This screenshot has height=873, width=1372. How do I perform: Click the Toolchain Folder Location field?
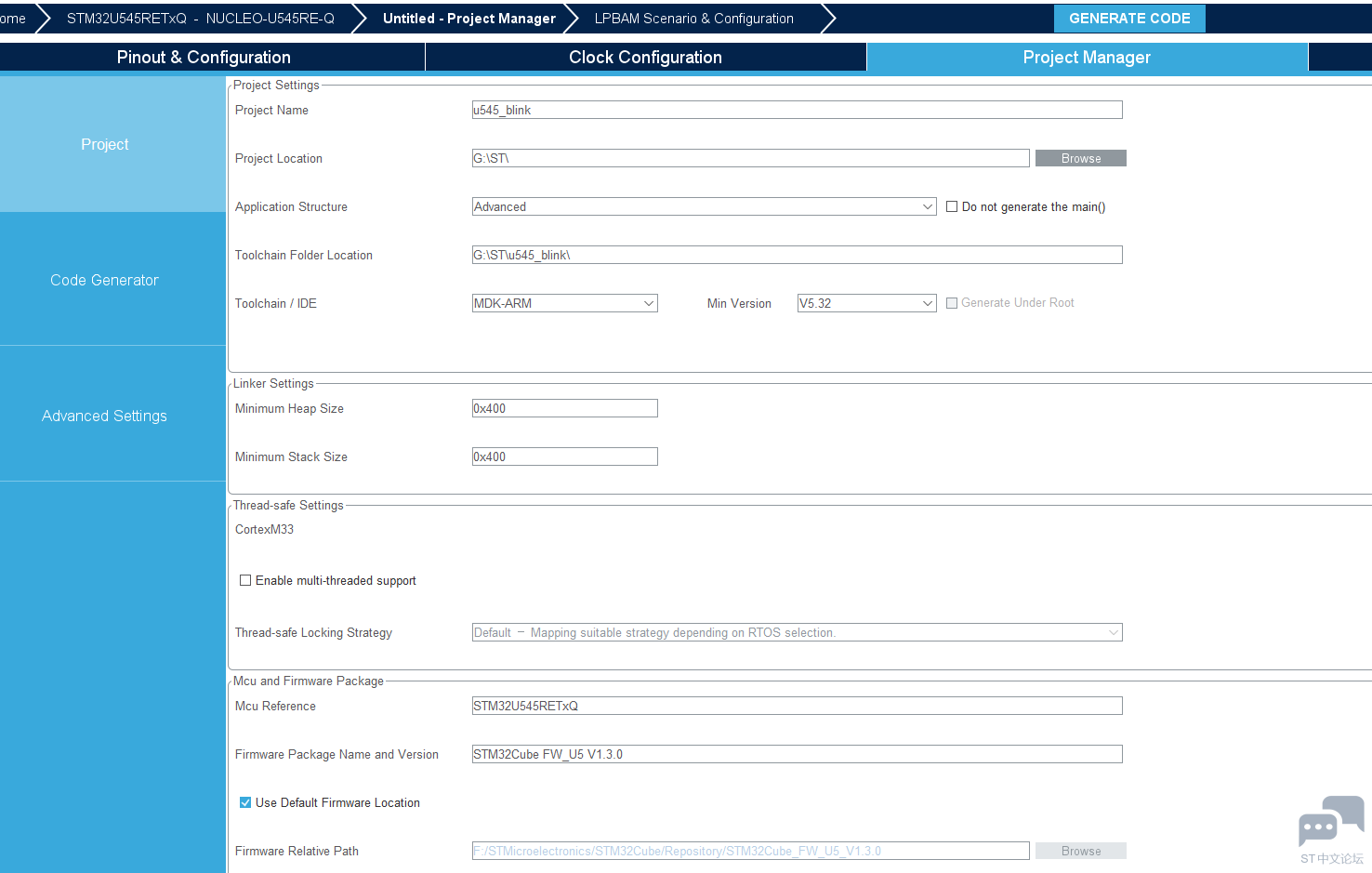point(797,255)
